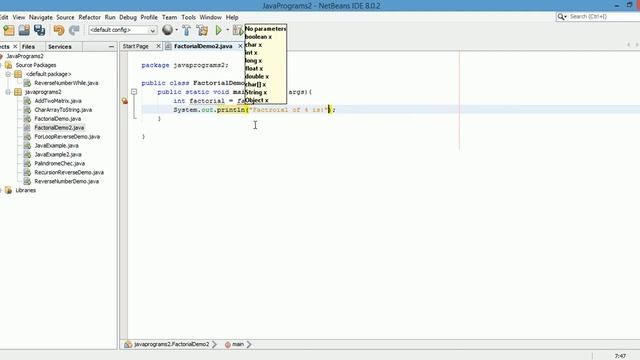Click the Build Project hammer icon

point(187,30)
